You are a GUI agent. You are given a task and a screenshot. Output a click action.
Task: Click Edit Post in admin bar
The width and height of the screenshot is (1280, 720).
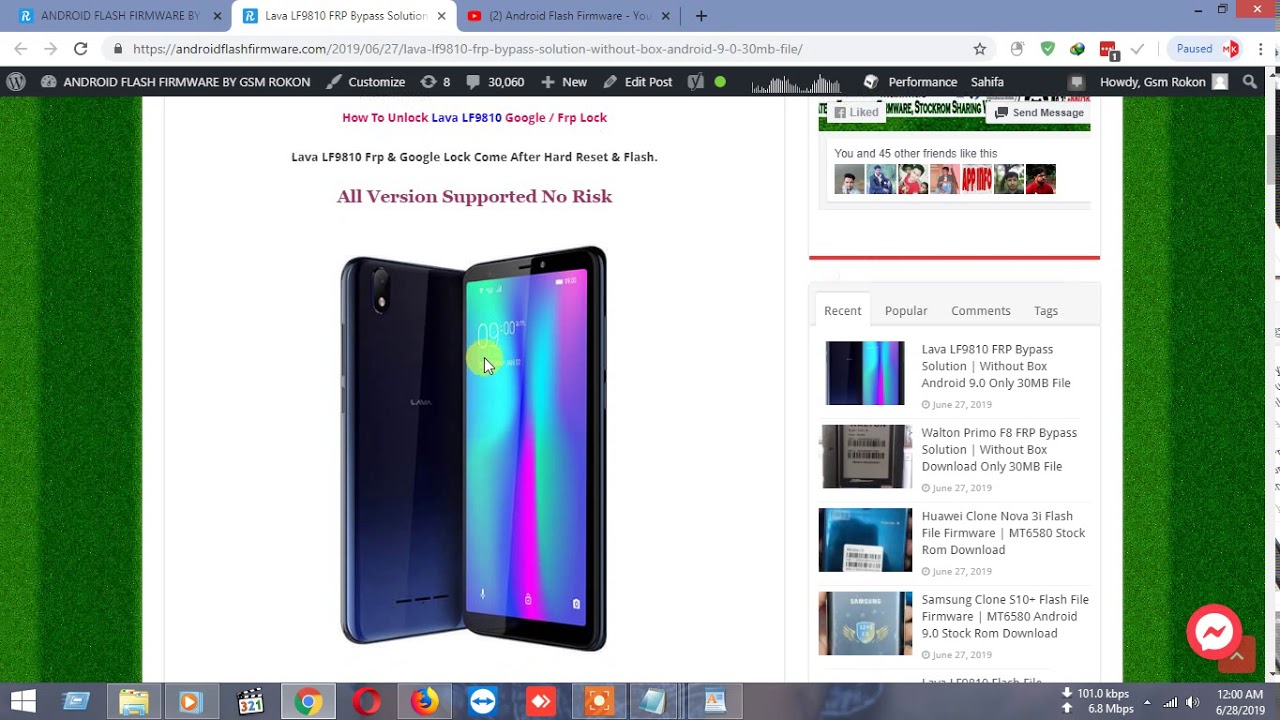[638, 82]
